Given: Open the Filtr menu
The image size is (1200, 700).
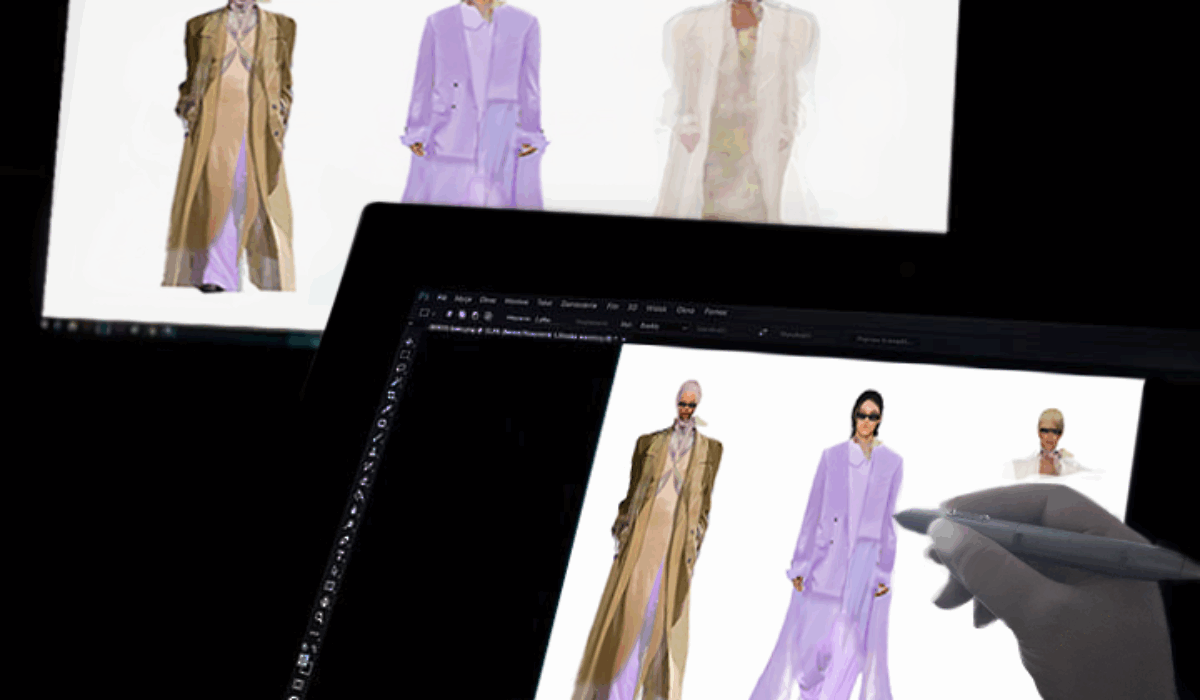Looking at the screenshot, I should (612, 307).
